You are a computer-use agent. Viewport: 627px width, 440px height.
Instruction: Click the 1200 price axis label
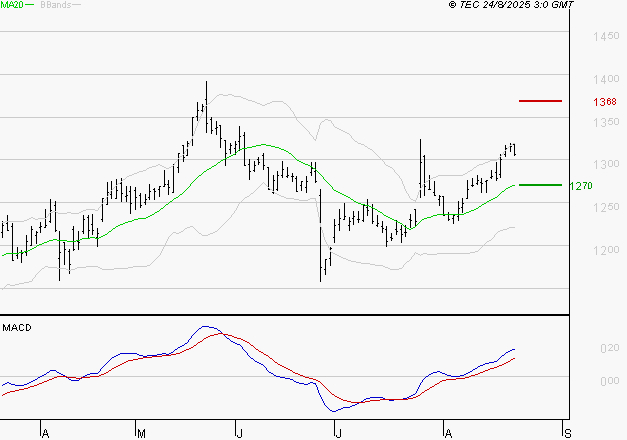606,250
